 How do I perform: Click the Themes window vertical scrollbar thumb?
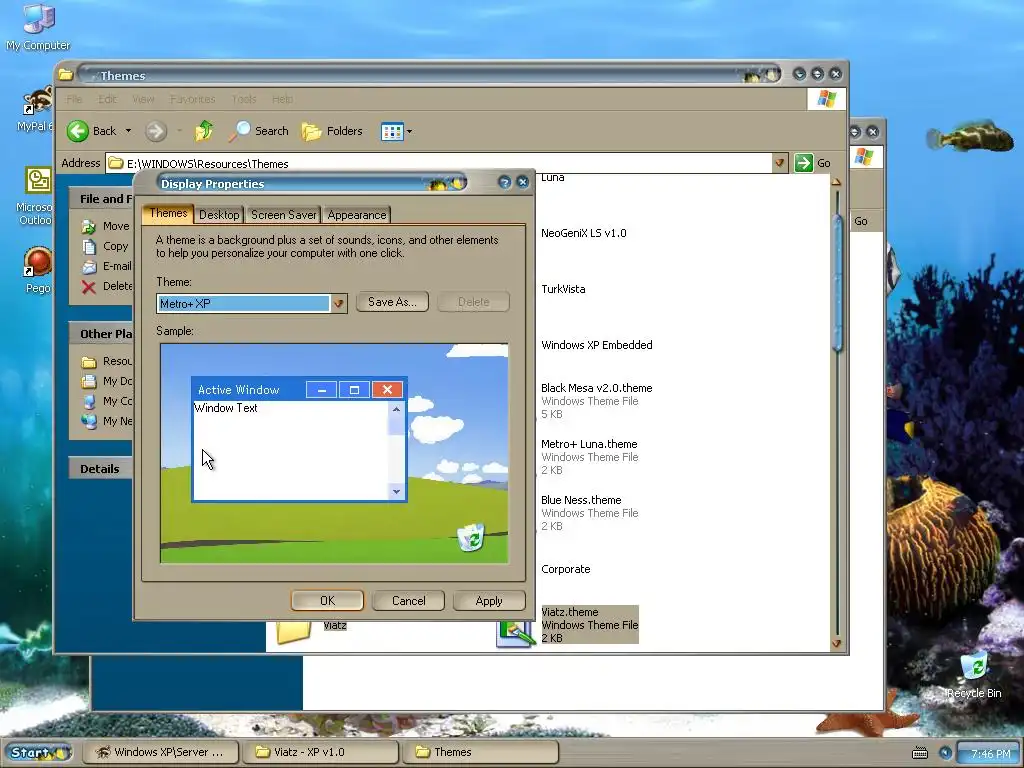coord(837,283)
